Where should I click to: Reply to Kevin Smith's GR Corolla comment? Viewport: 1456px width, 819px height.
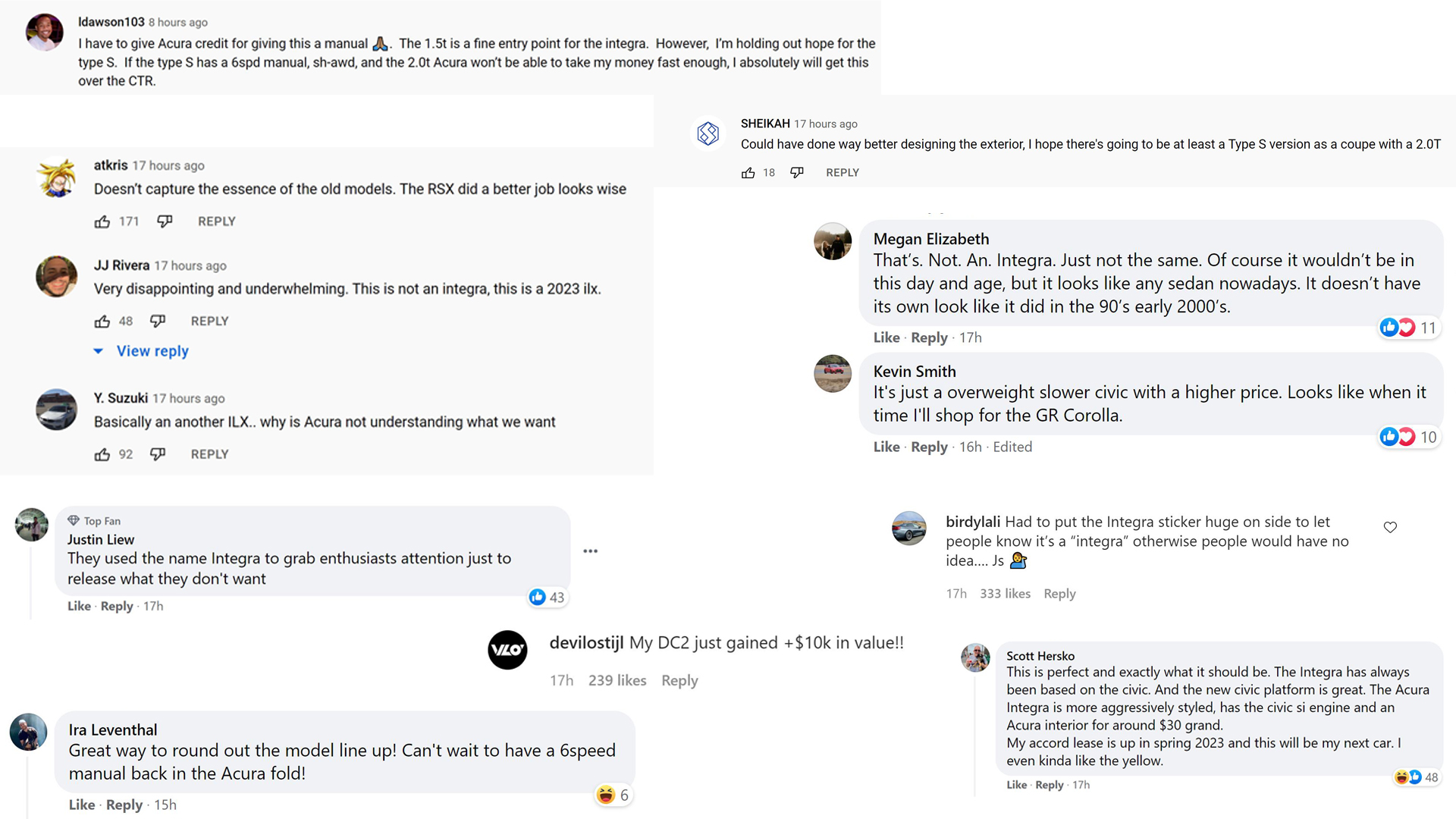click(x=929, y=447)
